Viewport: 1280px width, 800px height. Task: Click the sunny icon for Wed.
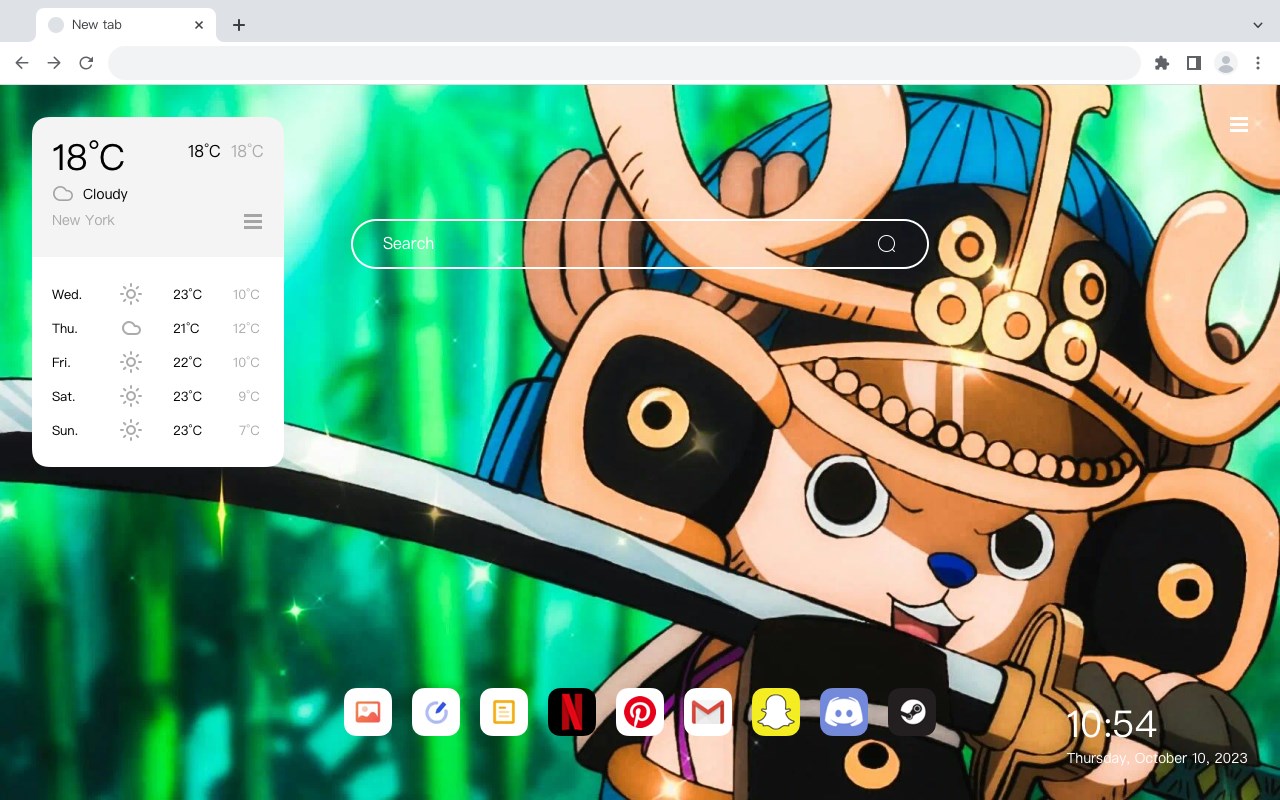pos(131,294)
